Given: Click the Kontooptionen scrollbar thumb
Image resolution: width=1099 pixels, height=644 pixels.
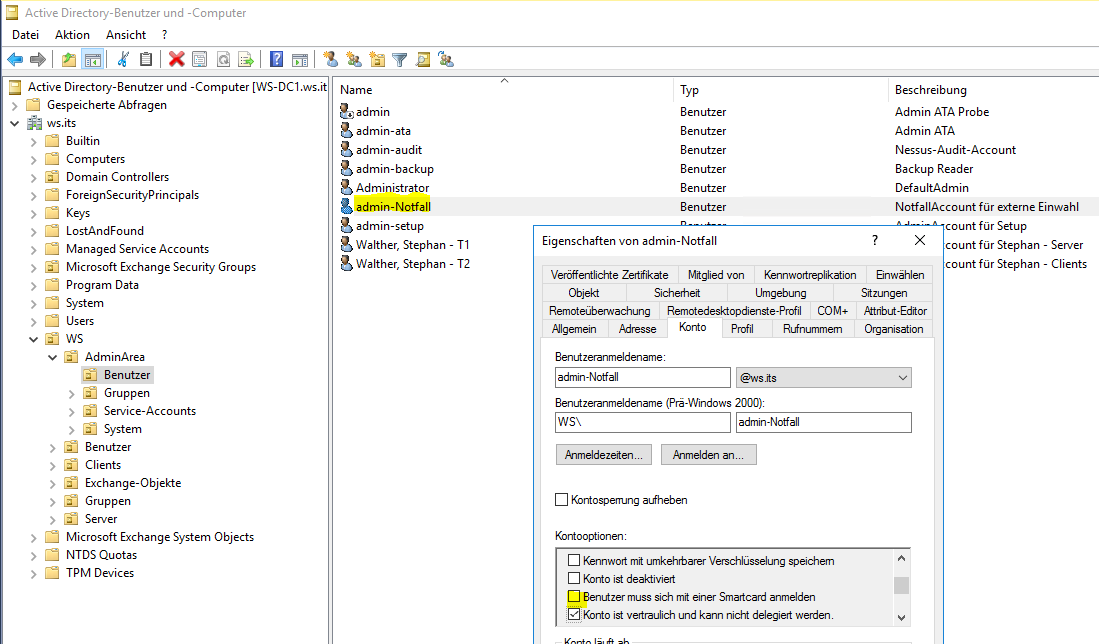Looking at the screenshot, I should point(901,585).
